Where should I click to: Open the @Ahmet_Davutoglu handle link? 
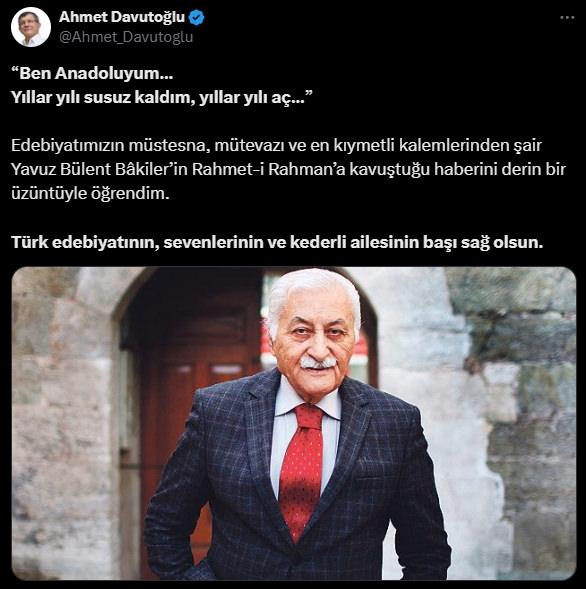[126, 37]
